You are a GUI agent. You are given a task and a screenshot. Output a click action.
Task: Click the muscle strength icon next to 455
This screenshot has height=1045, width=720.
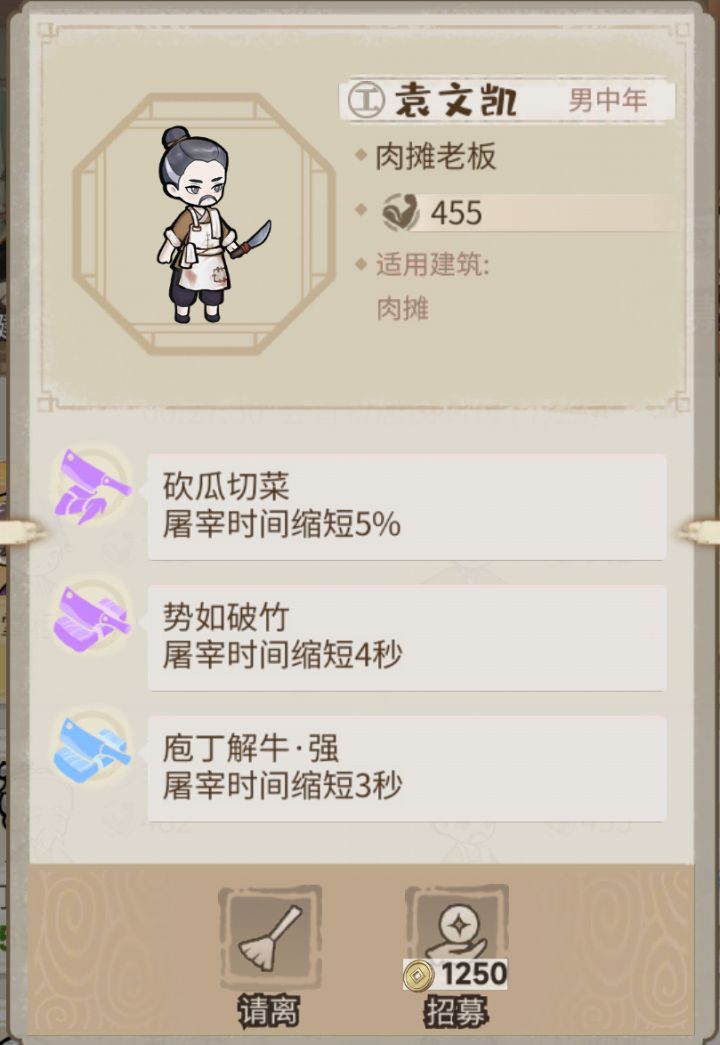tap(400, 213)
